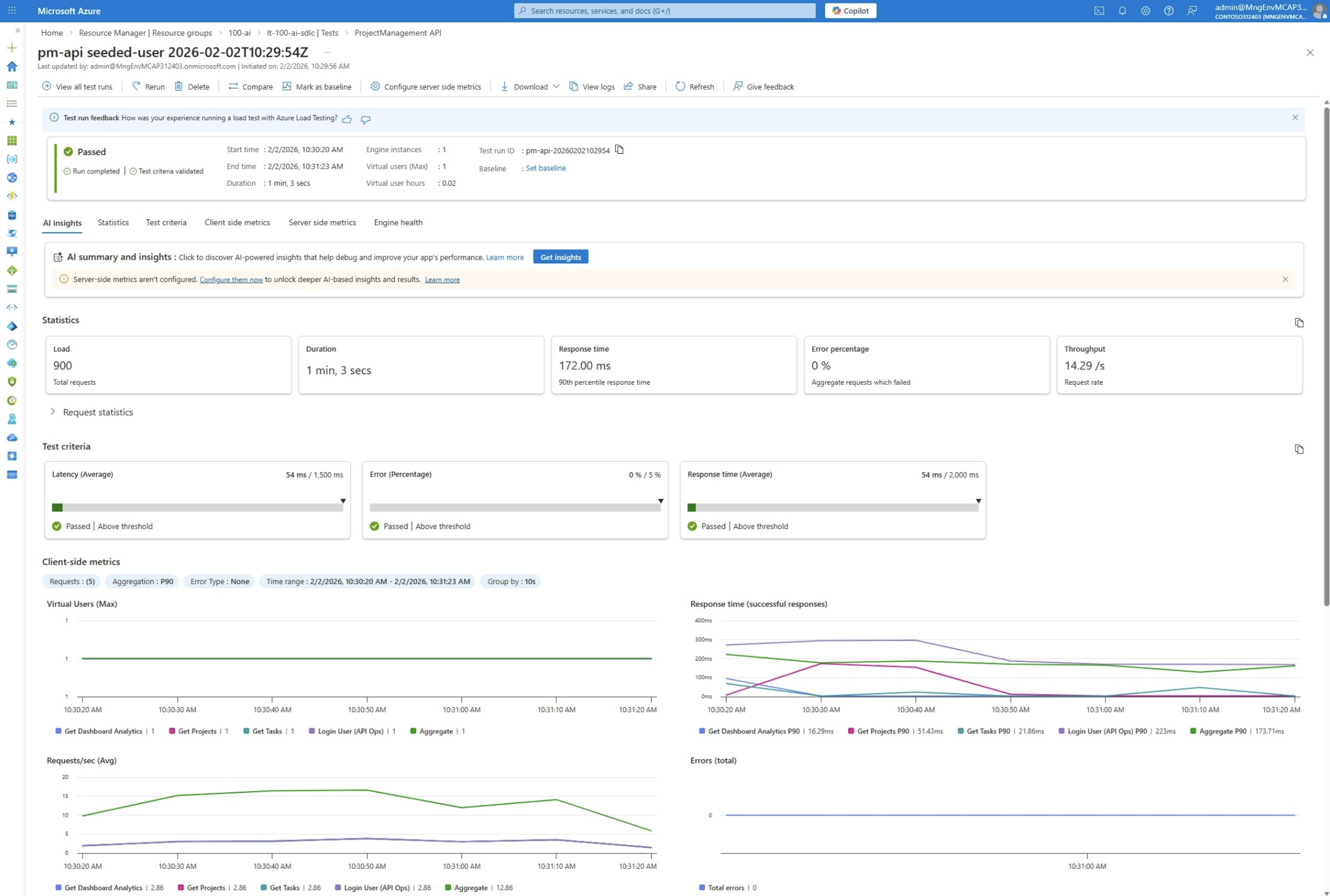Open the Error Type : None filter
The image size is (1330, 896).
coord(219,581)
